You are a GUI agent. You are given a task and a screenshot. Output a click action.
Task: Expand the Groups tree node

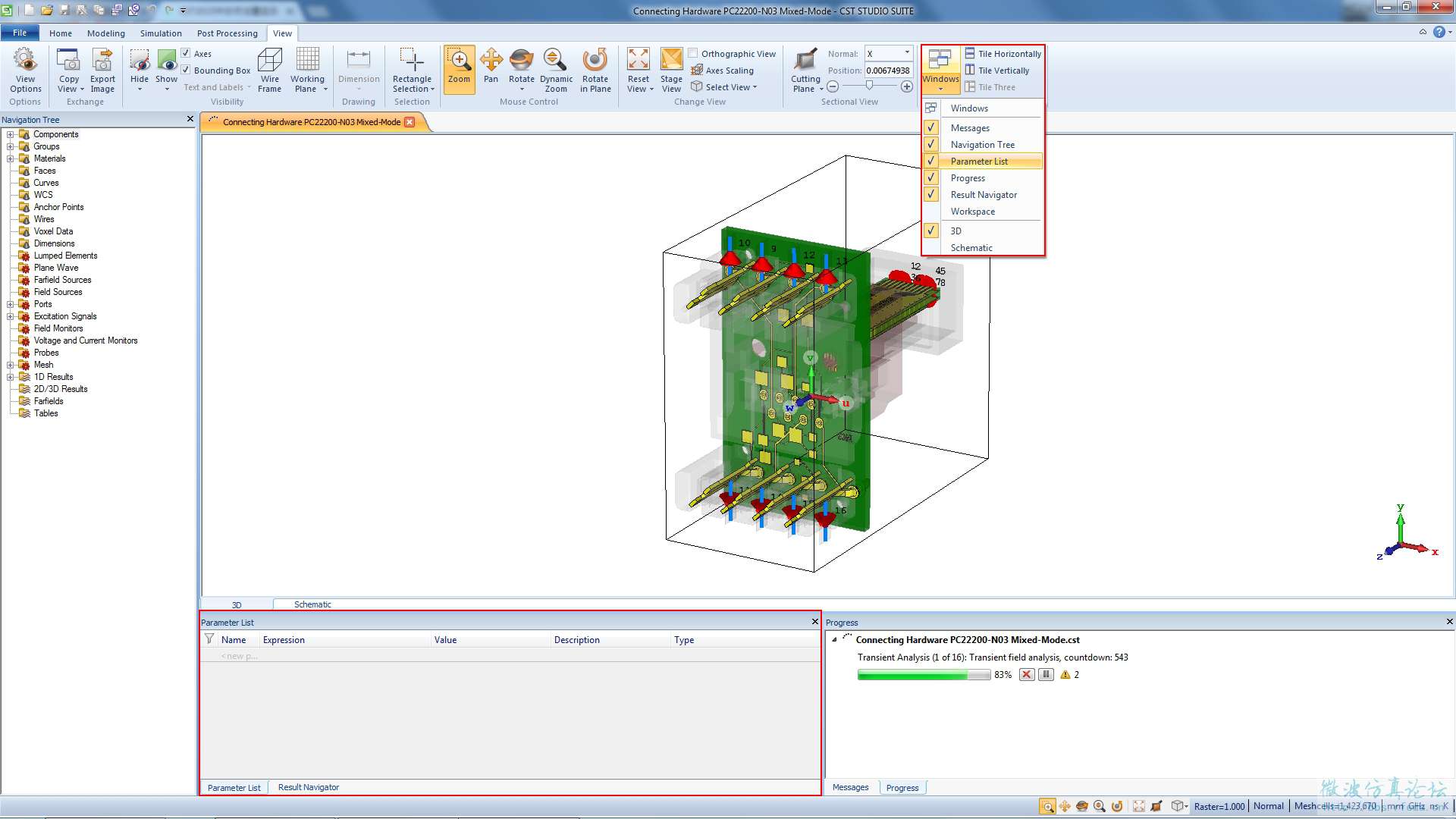point(11,146)
